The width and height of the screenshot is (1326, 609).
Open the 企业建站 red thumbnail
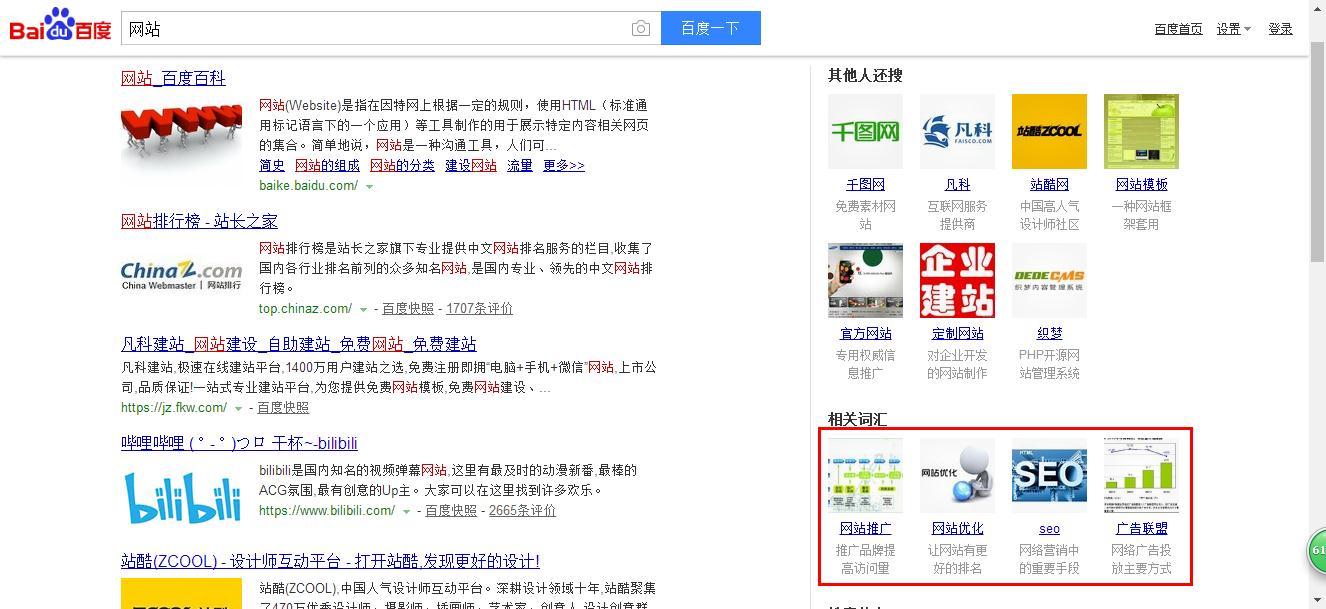957,281
